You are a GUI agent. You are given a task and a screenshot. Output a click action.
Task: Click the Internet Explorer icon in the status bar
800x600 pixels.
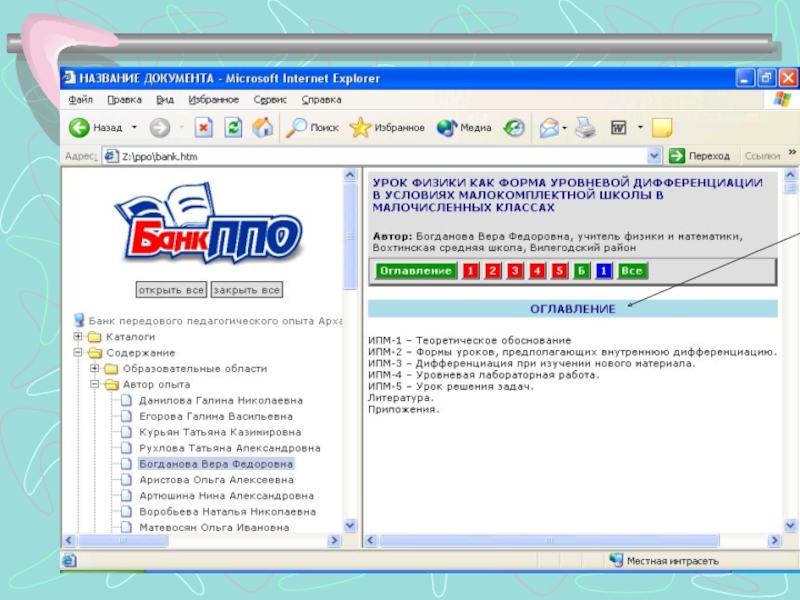click(69, 560)
